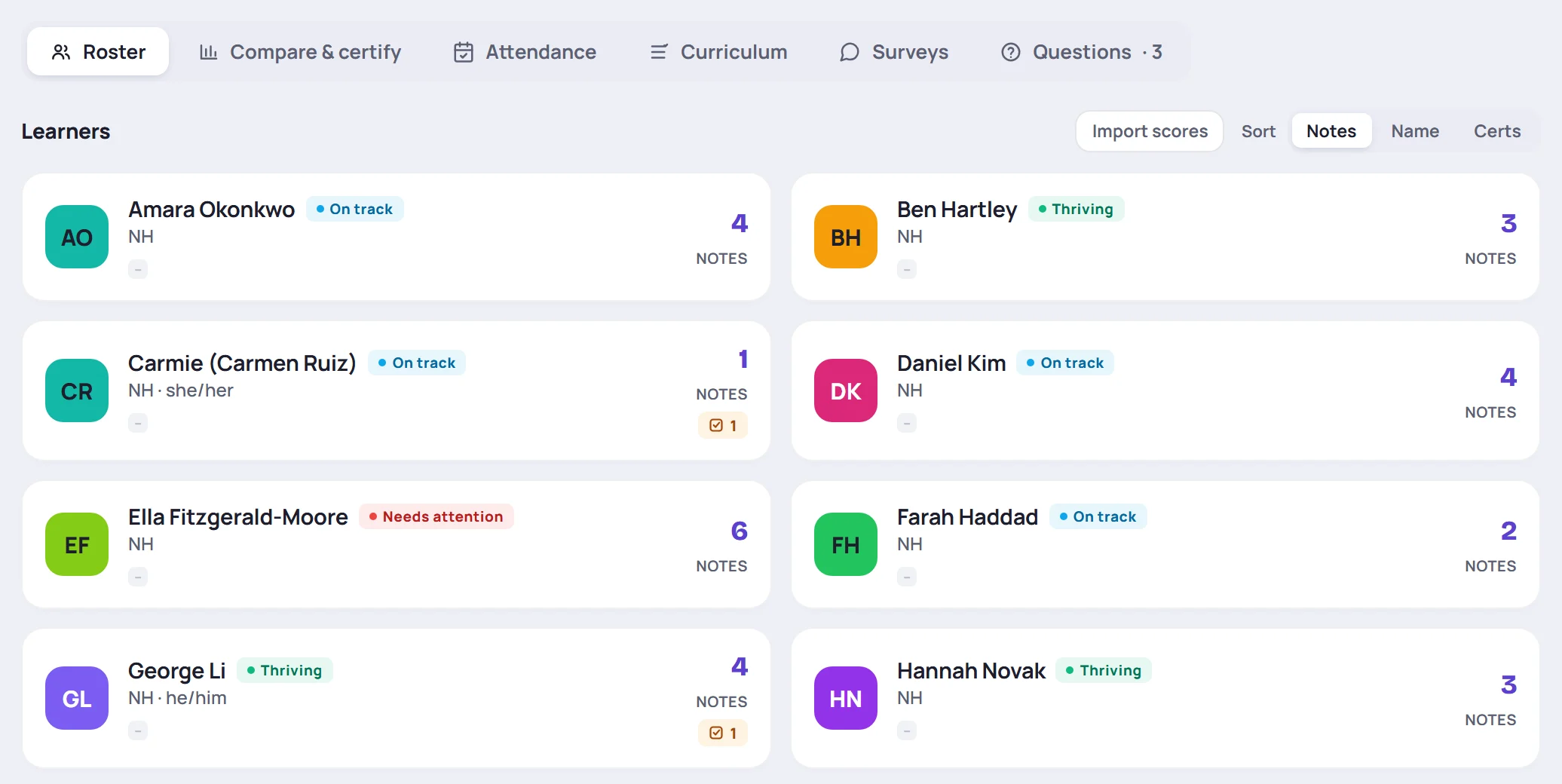The width and height of the screenshot is (1562, 784).
Task: Click Farah Haddad's FH avatar
Action: coord(846,544)
